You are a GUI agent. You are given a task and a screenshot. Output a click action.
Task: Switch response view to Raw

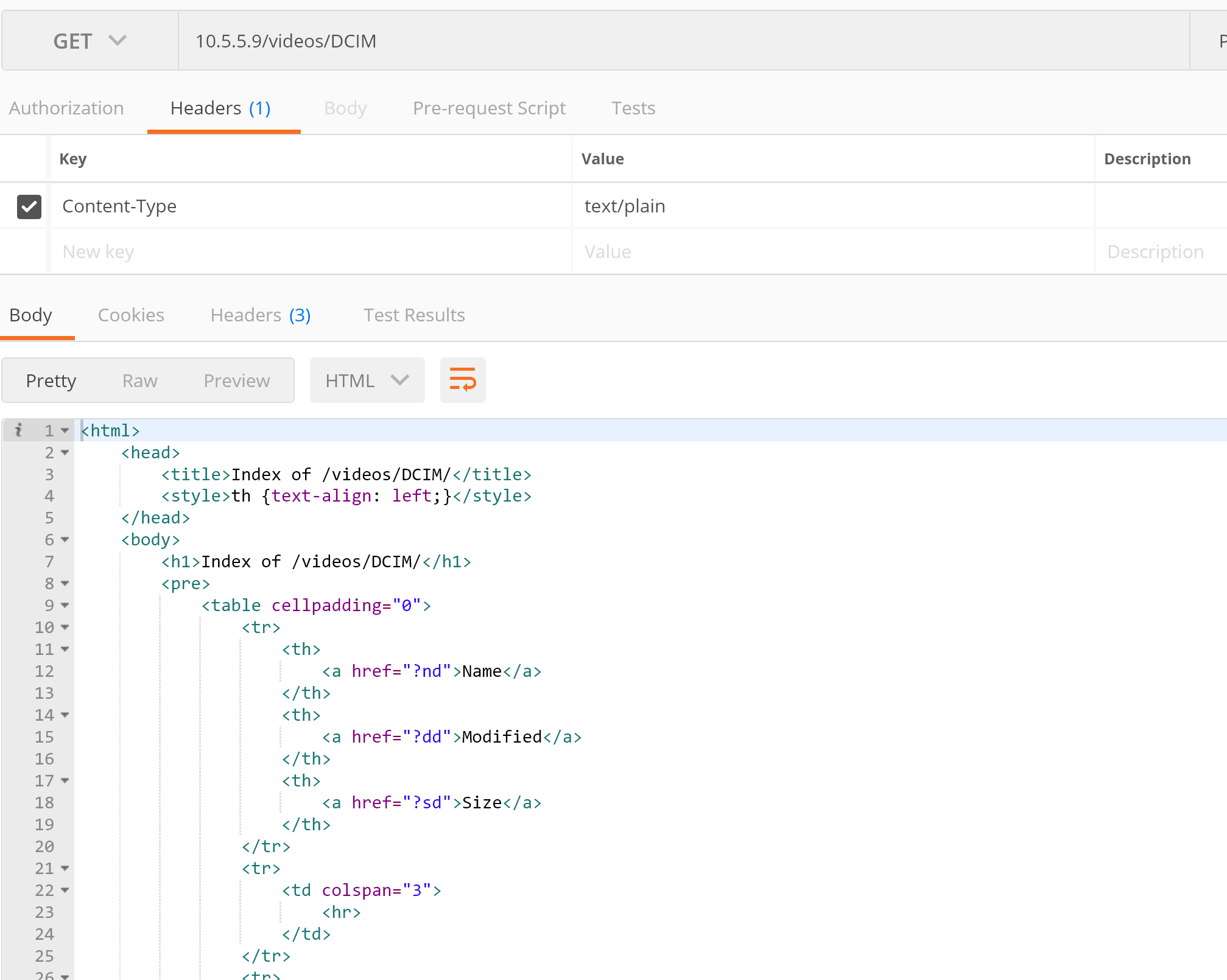coord(139,380)
